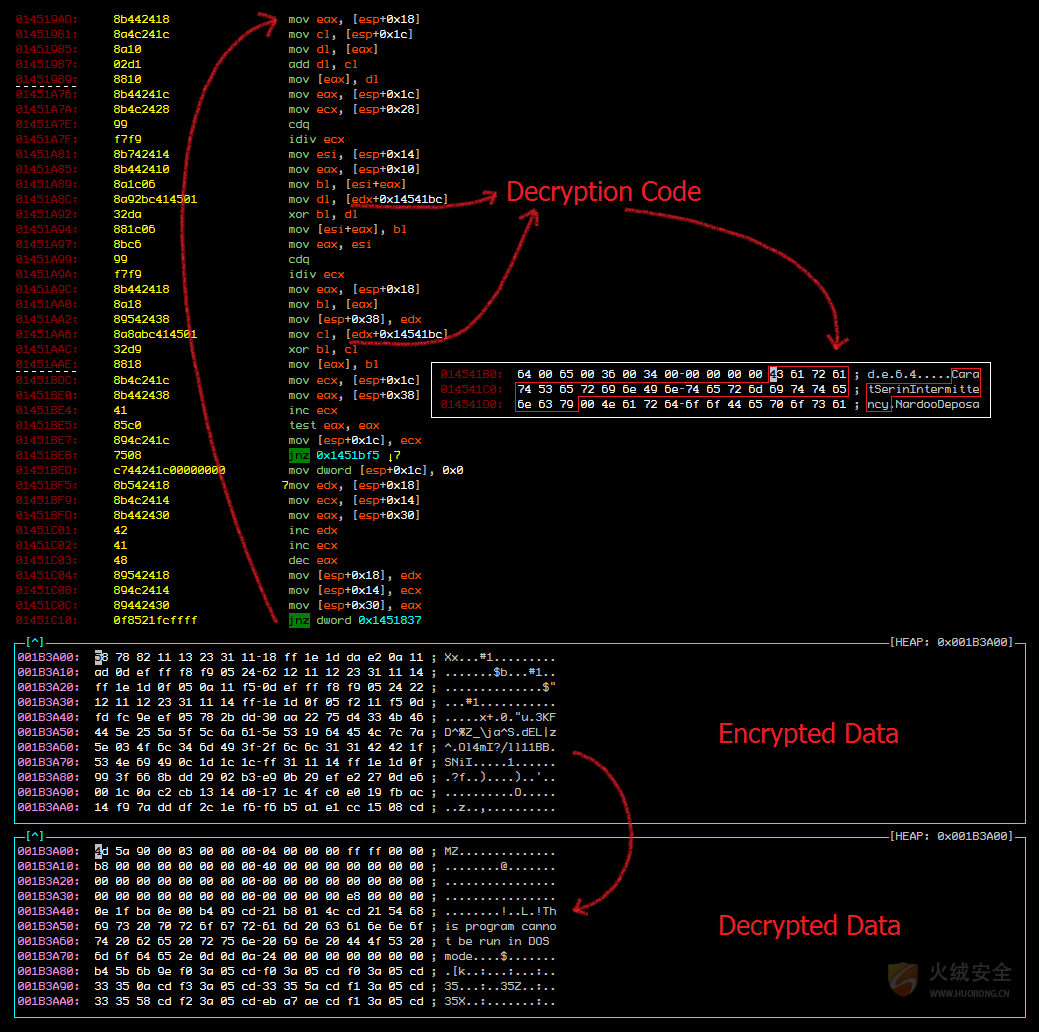Screen dimensions: 1039x1032
Task: Click the boxed tSerinIntermitte string
Action: (923, 389)
